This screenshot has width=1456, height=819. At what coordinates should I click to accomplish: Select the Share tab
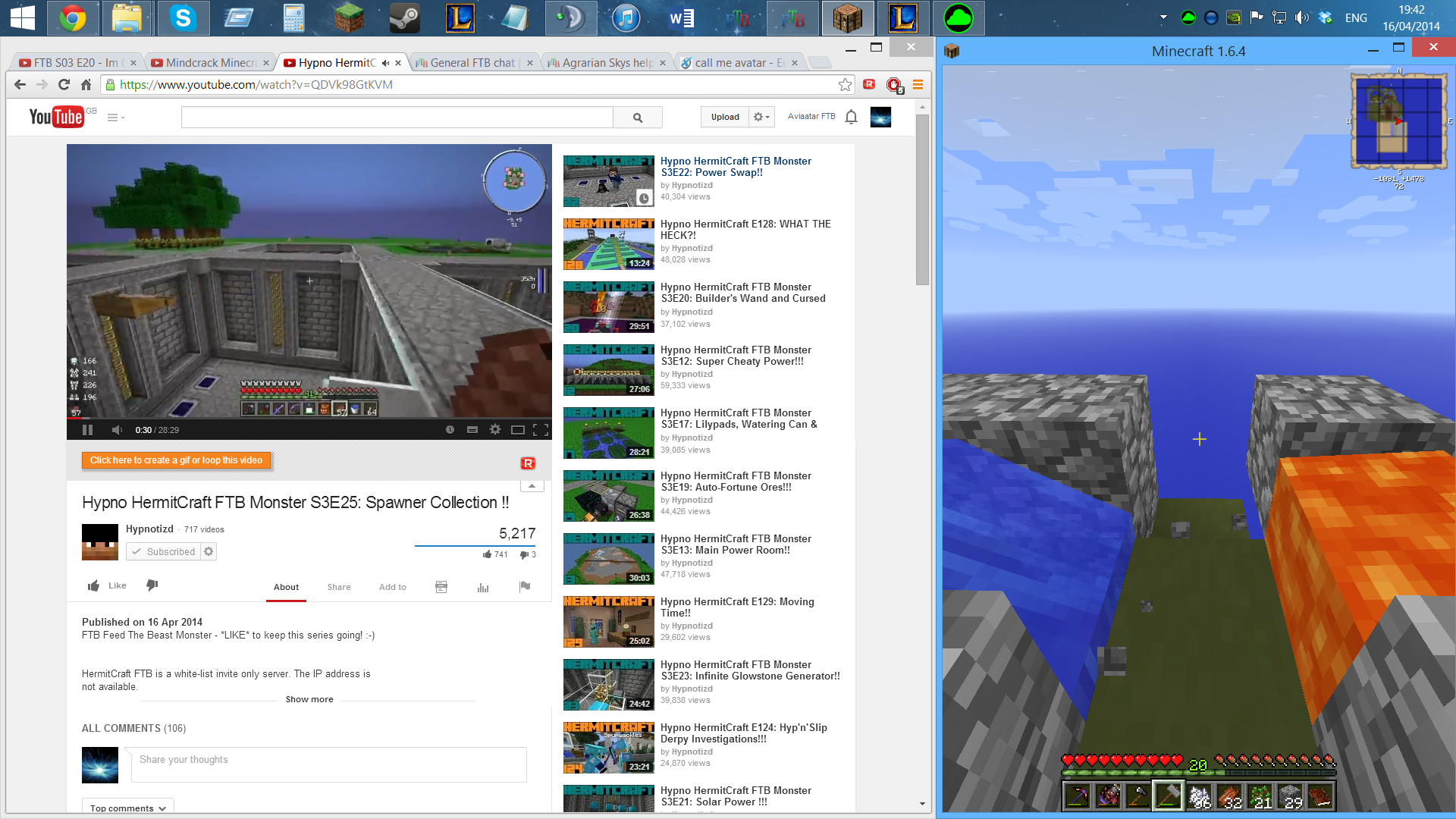click(x=339, y=587)
